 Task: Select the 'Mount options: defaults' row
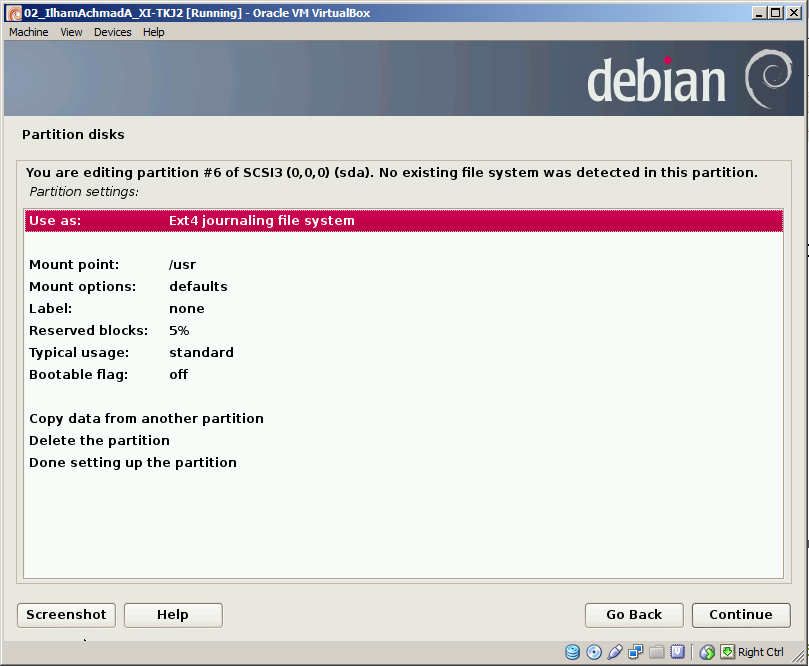(x=403, y=287)
